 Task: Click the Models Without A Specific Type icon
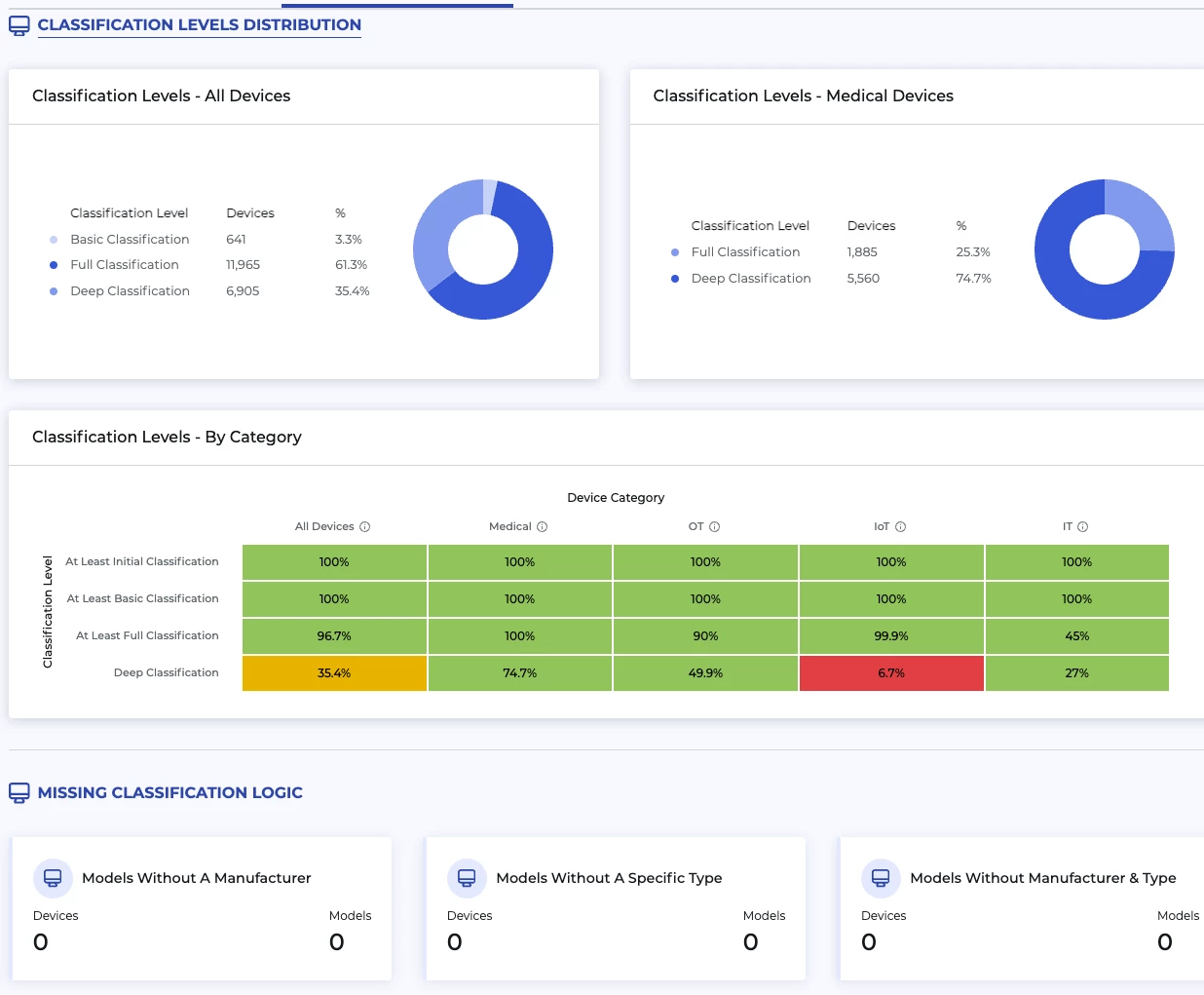tap(467, 878)
